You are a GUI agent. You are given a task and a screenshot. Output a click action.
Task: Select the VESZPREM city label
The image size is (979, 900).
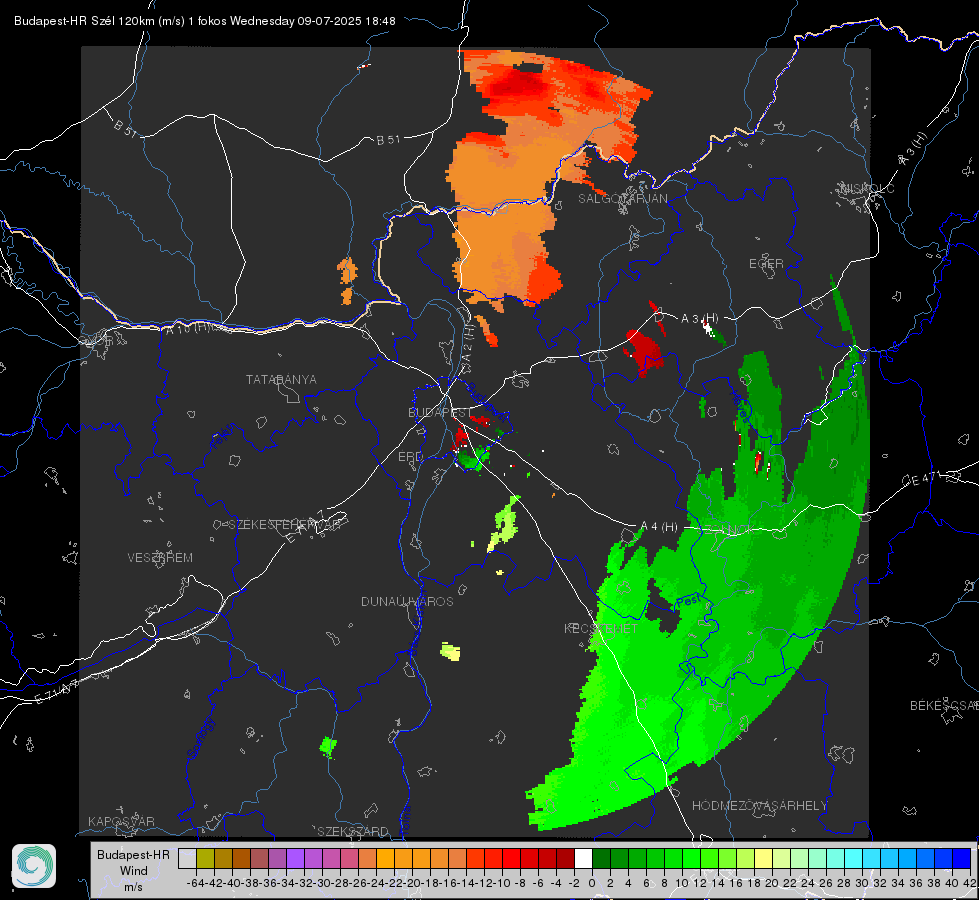point(160,558)
